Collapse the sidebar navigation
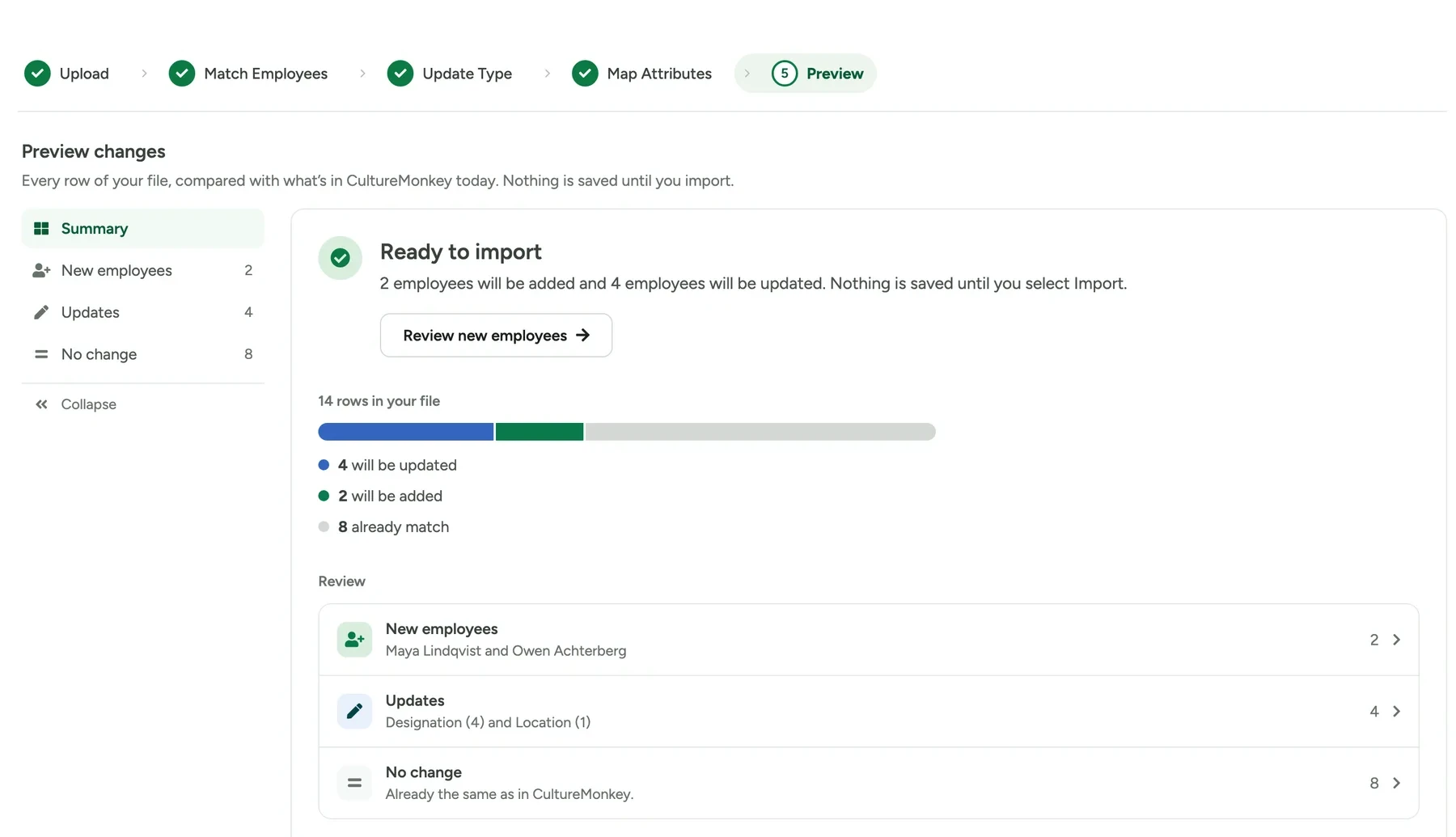This screenshot has width=1456, height=837. pos(76,404)
